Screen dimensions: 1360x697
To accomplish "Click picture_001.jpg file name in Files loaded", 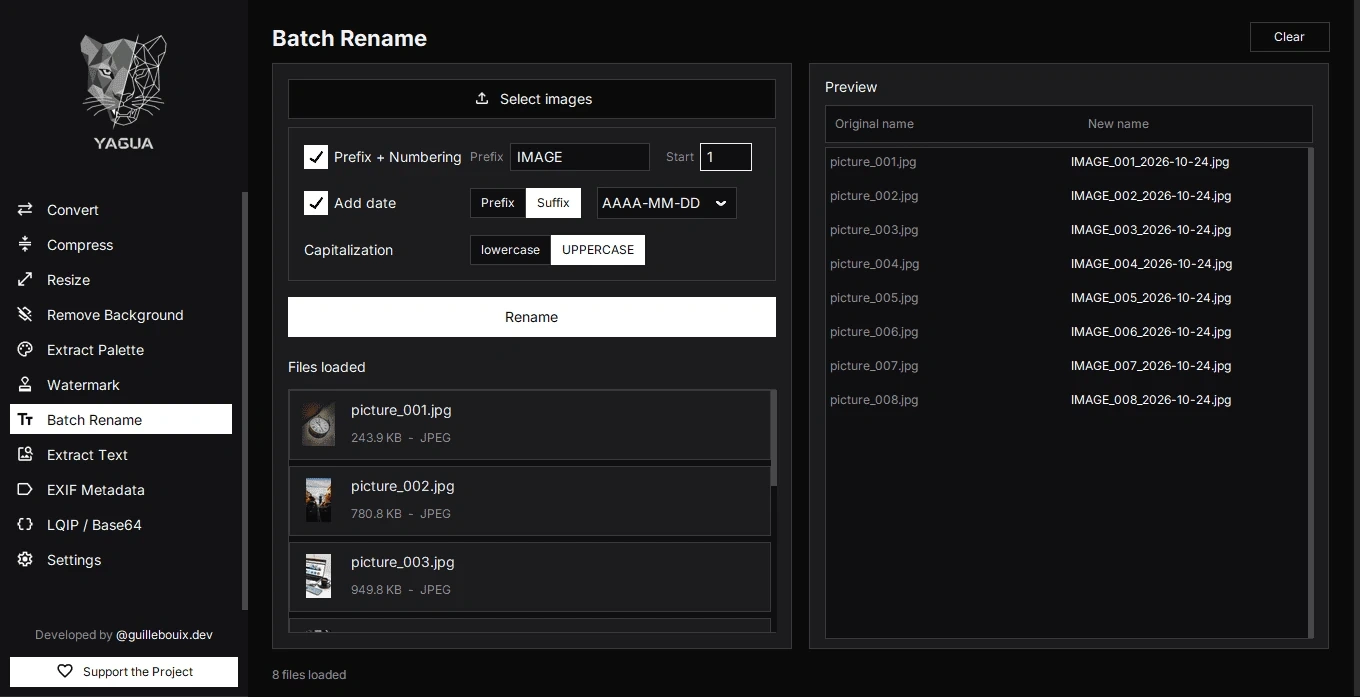I will (401, 410).
